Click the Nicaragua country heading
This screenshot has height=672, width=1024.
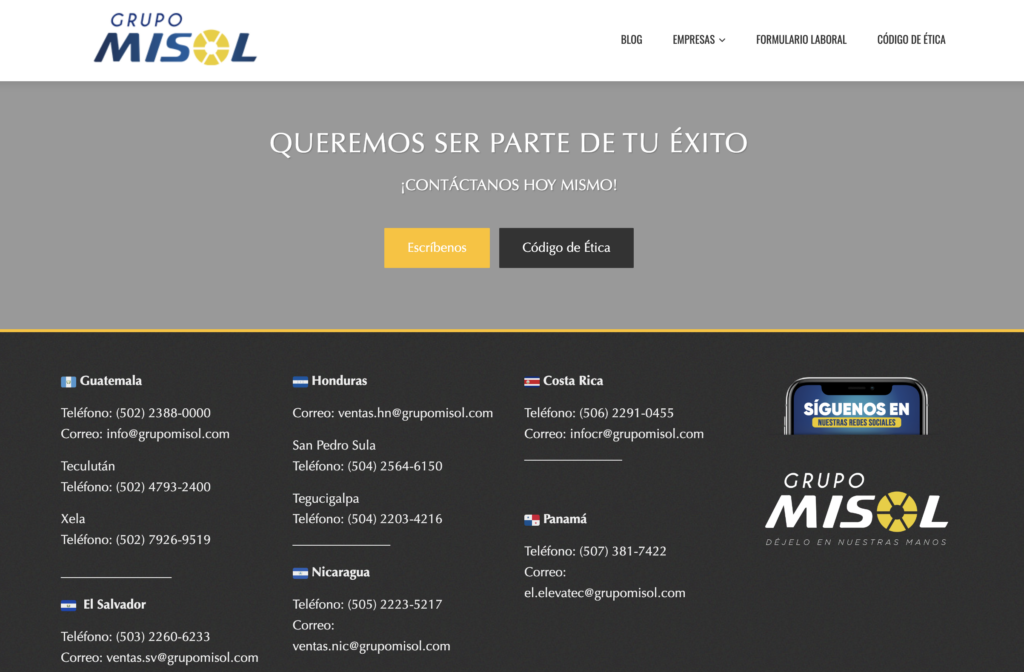click(x=341, y=572)
